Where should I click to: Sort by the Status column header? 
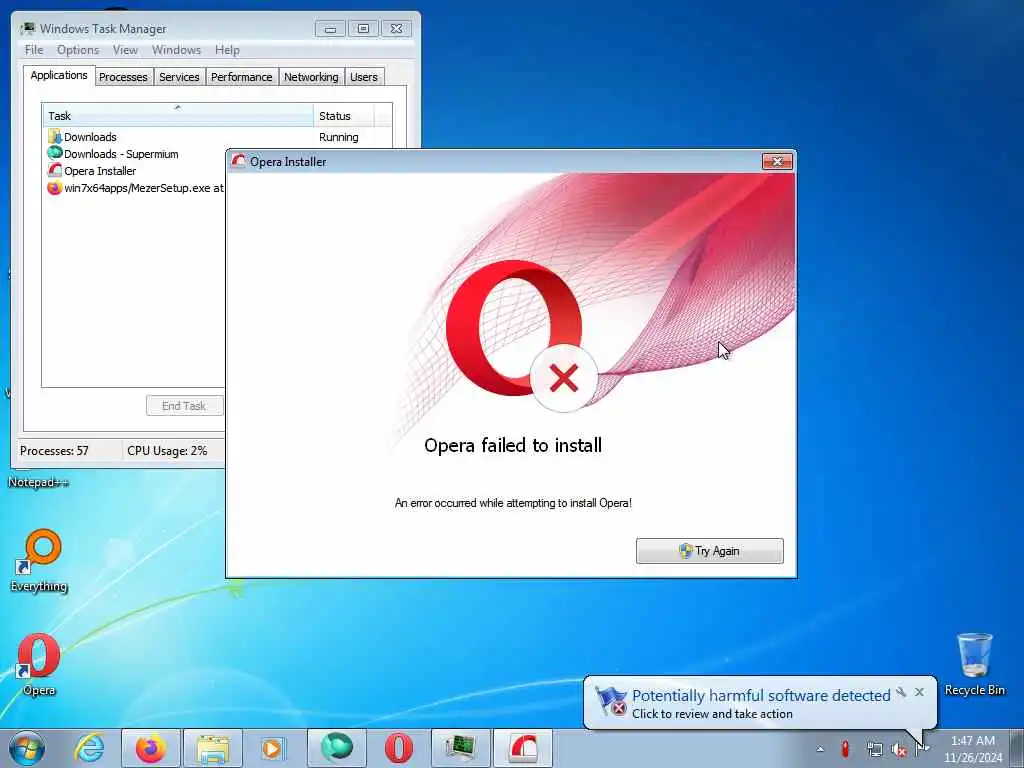344,116
